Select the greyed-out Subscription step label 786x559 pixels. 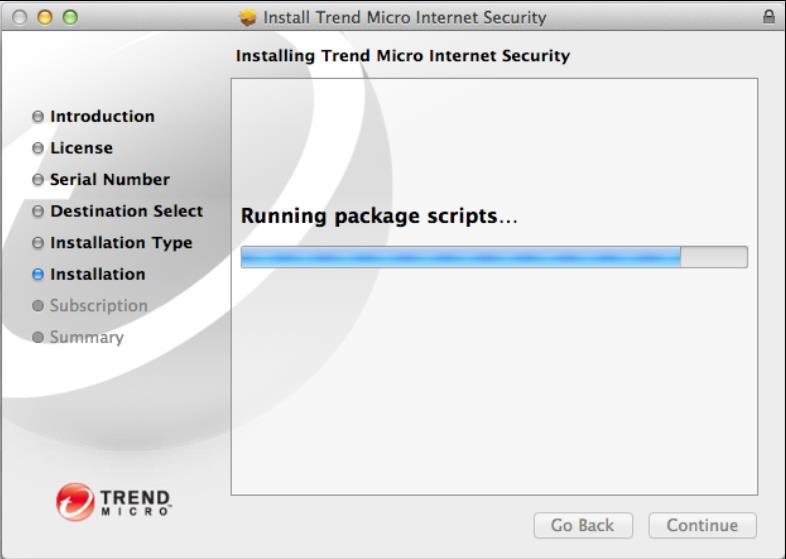coord(98,306)
